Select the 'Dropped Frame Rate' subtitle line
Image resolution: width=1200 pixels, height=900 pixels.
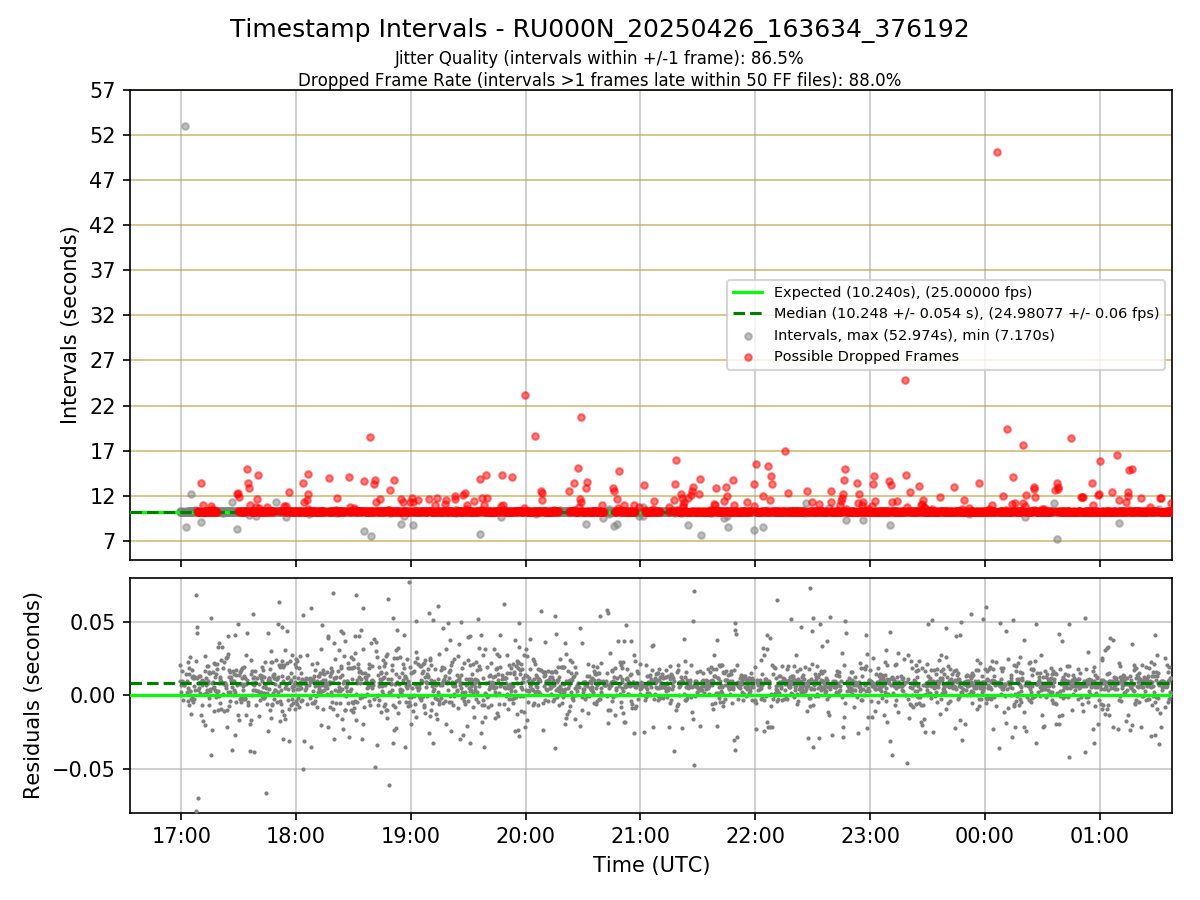coord(599,80)
